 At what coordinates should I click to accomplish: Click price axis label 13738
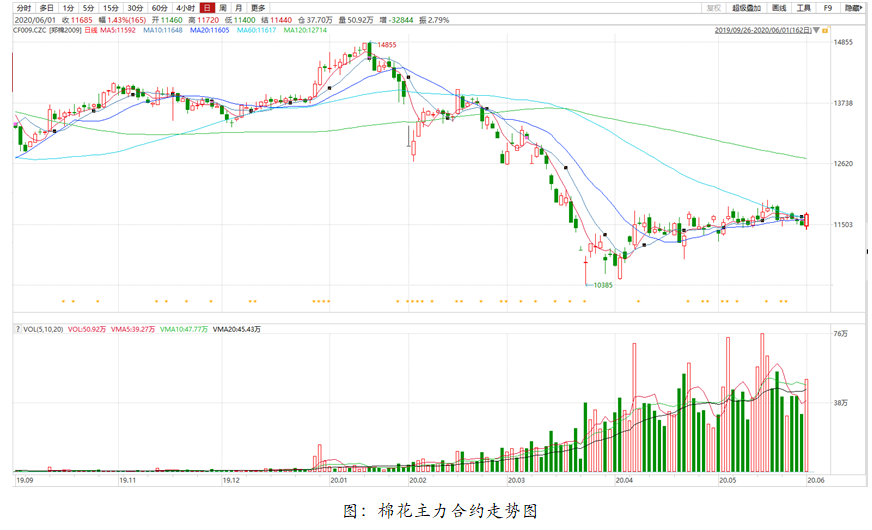843,103
